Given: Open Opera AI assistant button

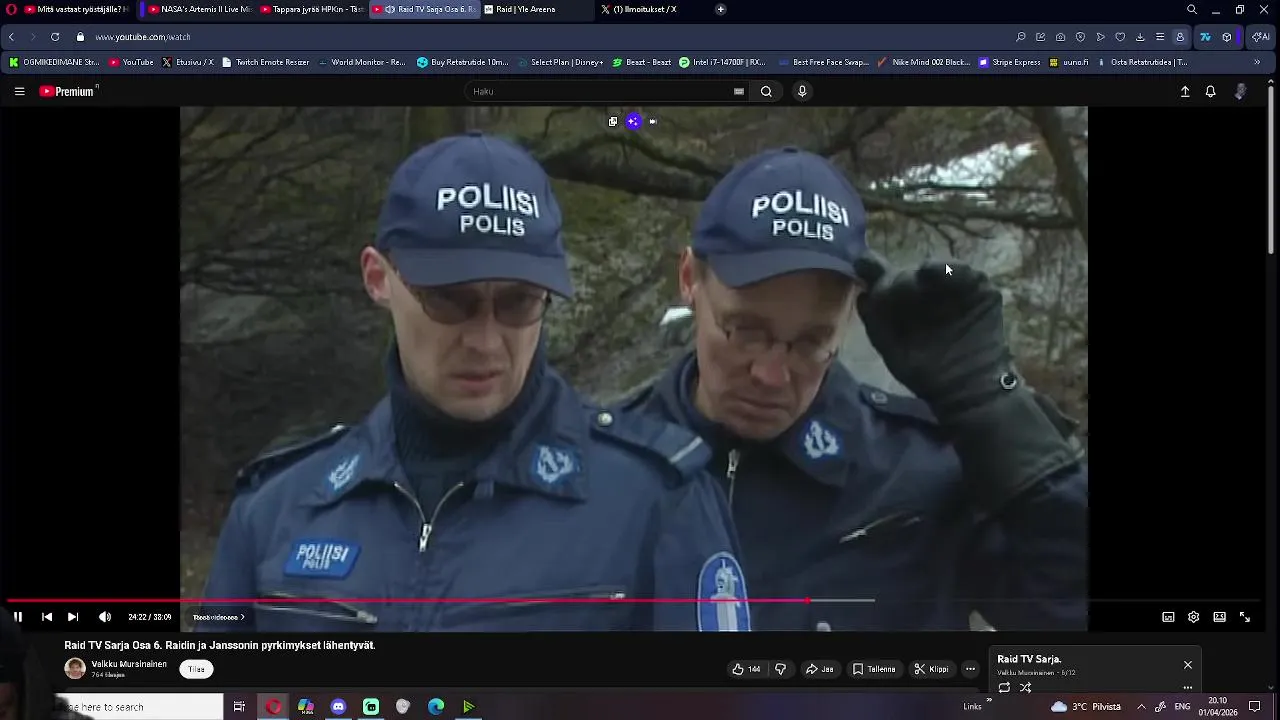Looking at the screenshot, I should coord(1261,37).
